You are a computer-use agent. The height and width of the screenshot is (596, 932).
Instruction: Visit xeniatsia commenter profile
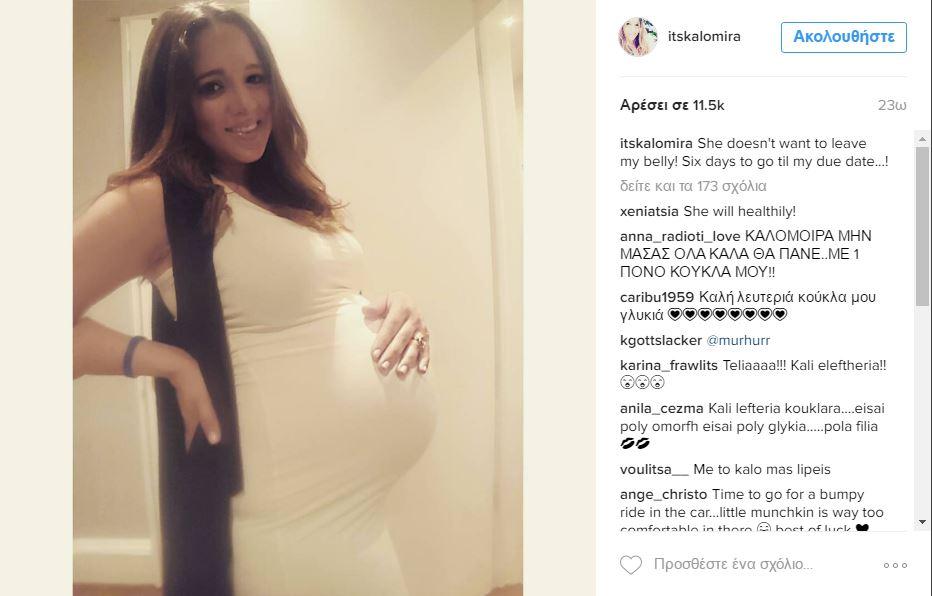tap(649, 212)
